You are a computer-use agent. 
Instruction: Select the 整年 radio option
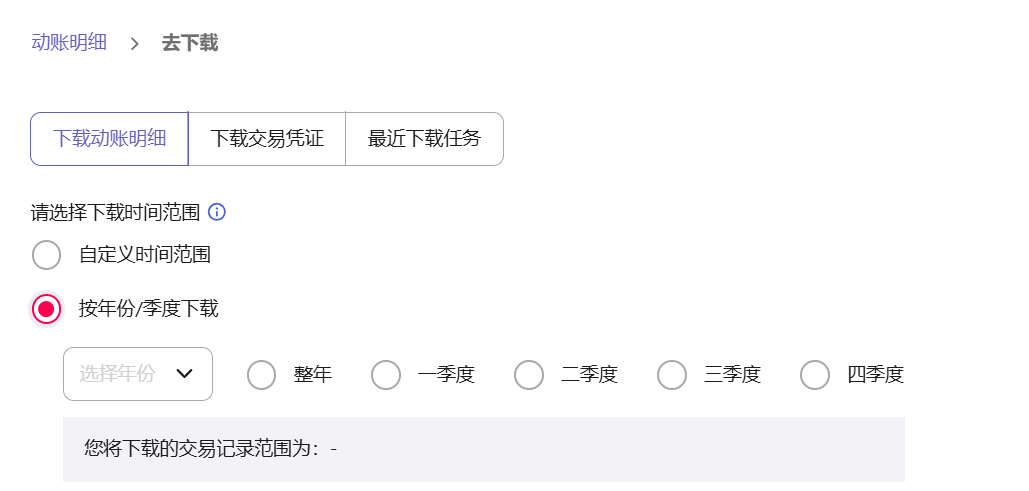click(x=262, y=375)
